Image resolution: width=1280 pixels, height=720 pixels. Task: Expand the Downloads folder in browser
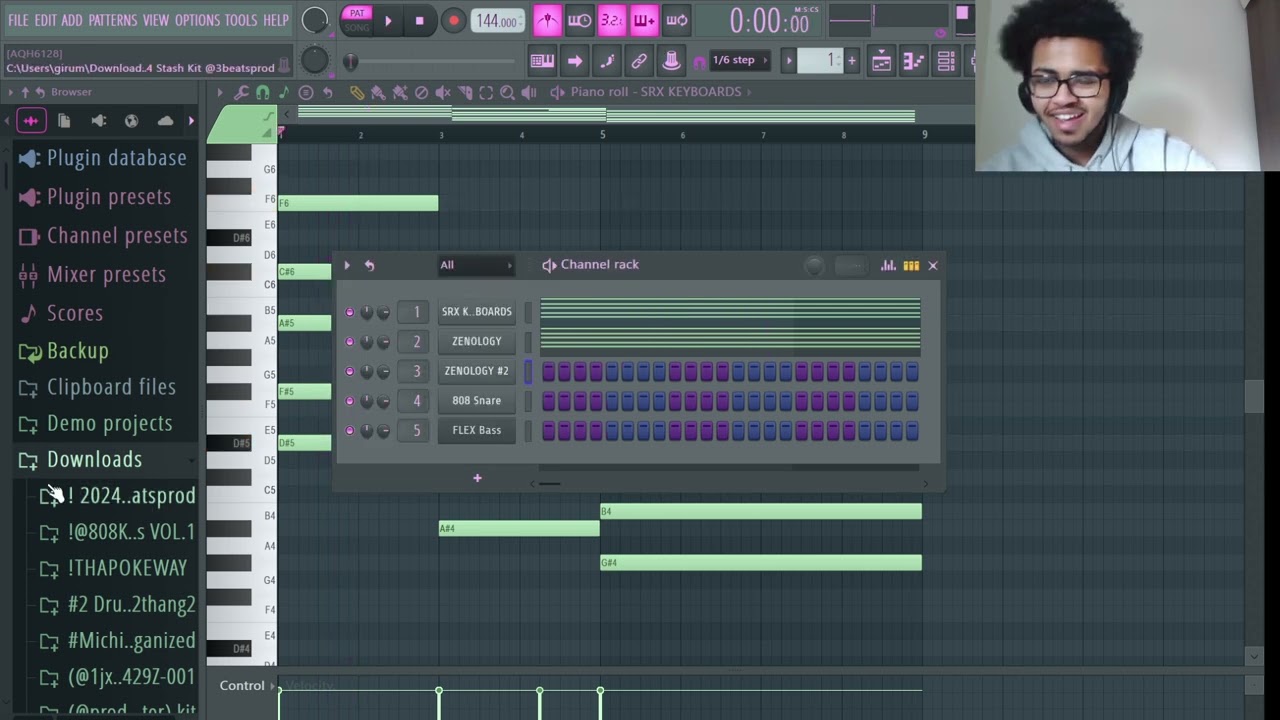point(95,460)
